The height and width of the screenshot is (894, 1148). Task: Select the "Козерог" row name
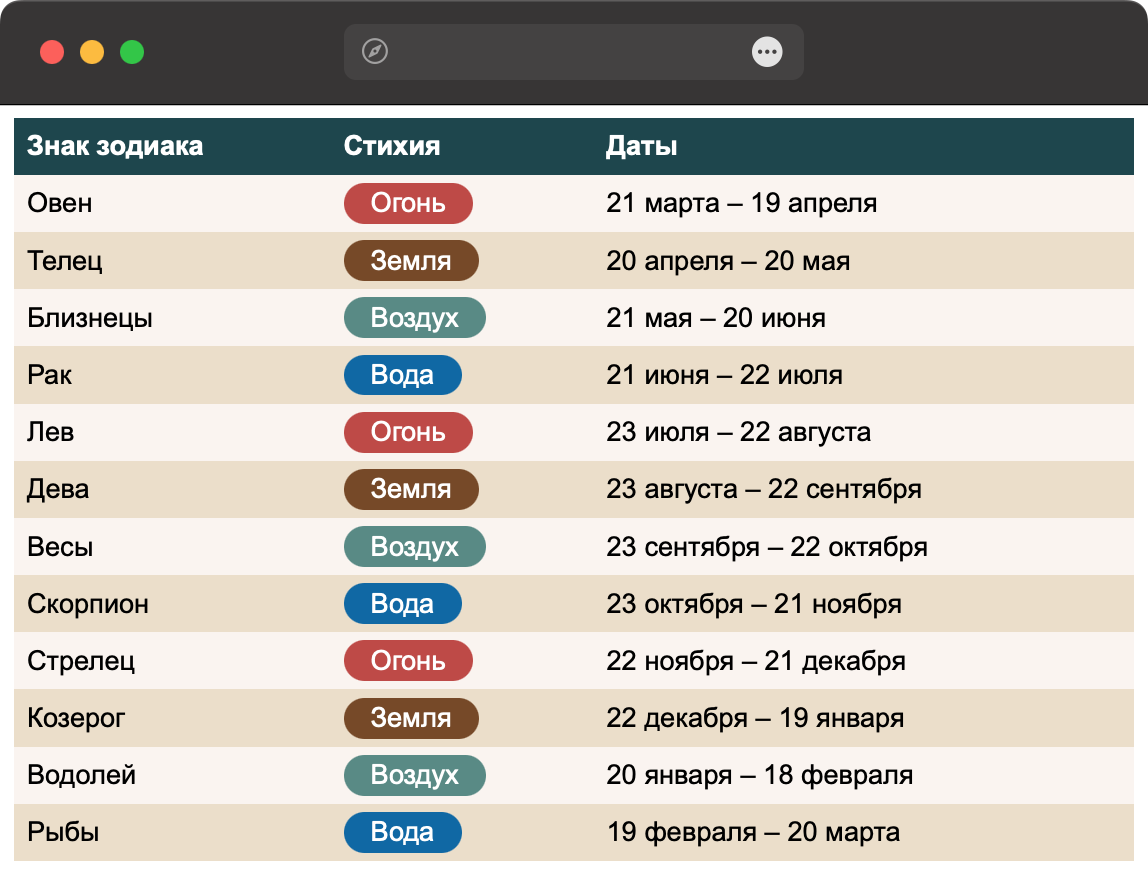click(x=76, y=718)
